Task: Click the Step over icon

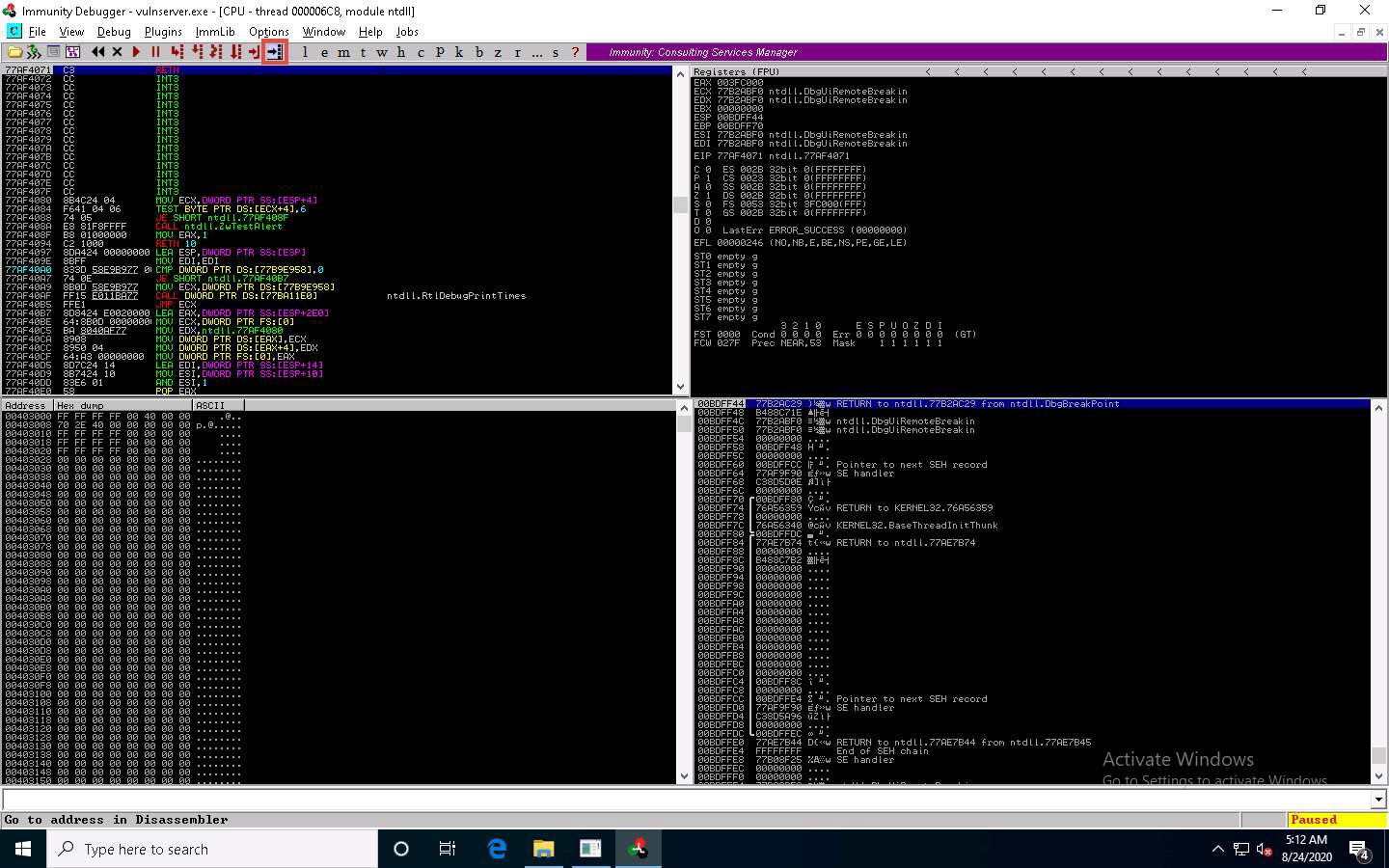Action: click(x=197, y=52)
